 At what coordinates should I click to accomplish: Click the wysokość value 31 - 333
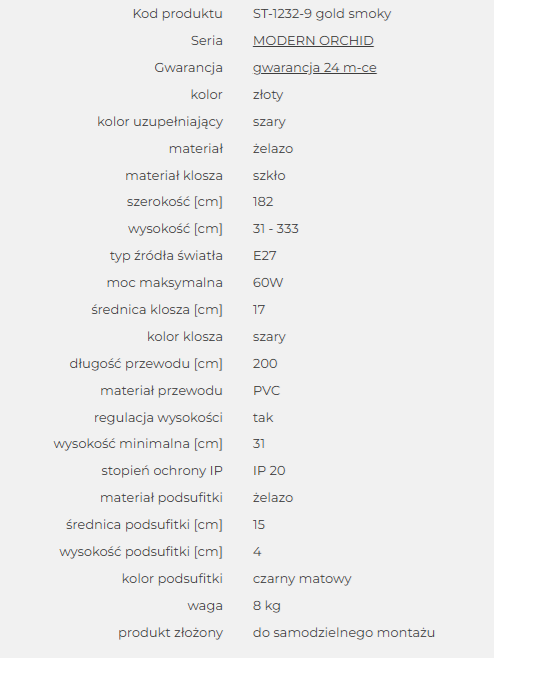276,229
